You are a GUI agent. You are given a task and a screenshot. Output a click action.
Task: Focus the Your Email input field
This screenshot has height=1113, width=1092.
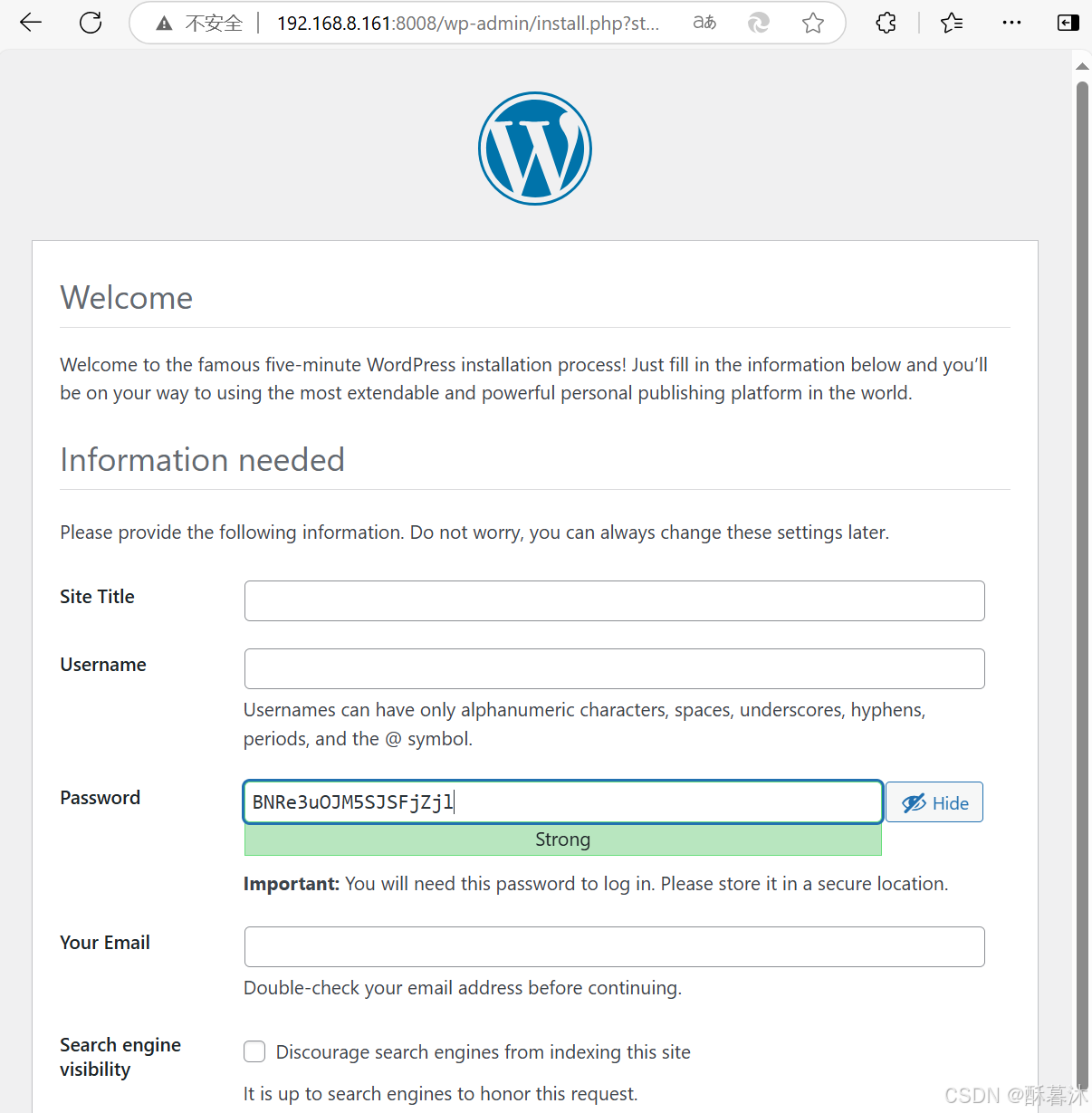point(614,946)
